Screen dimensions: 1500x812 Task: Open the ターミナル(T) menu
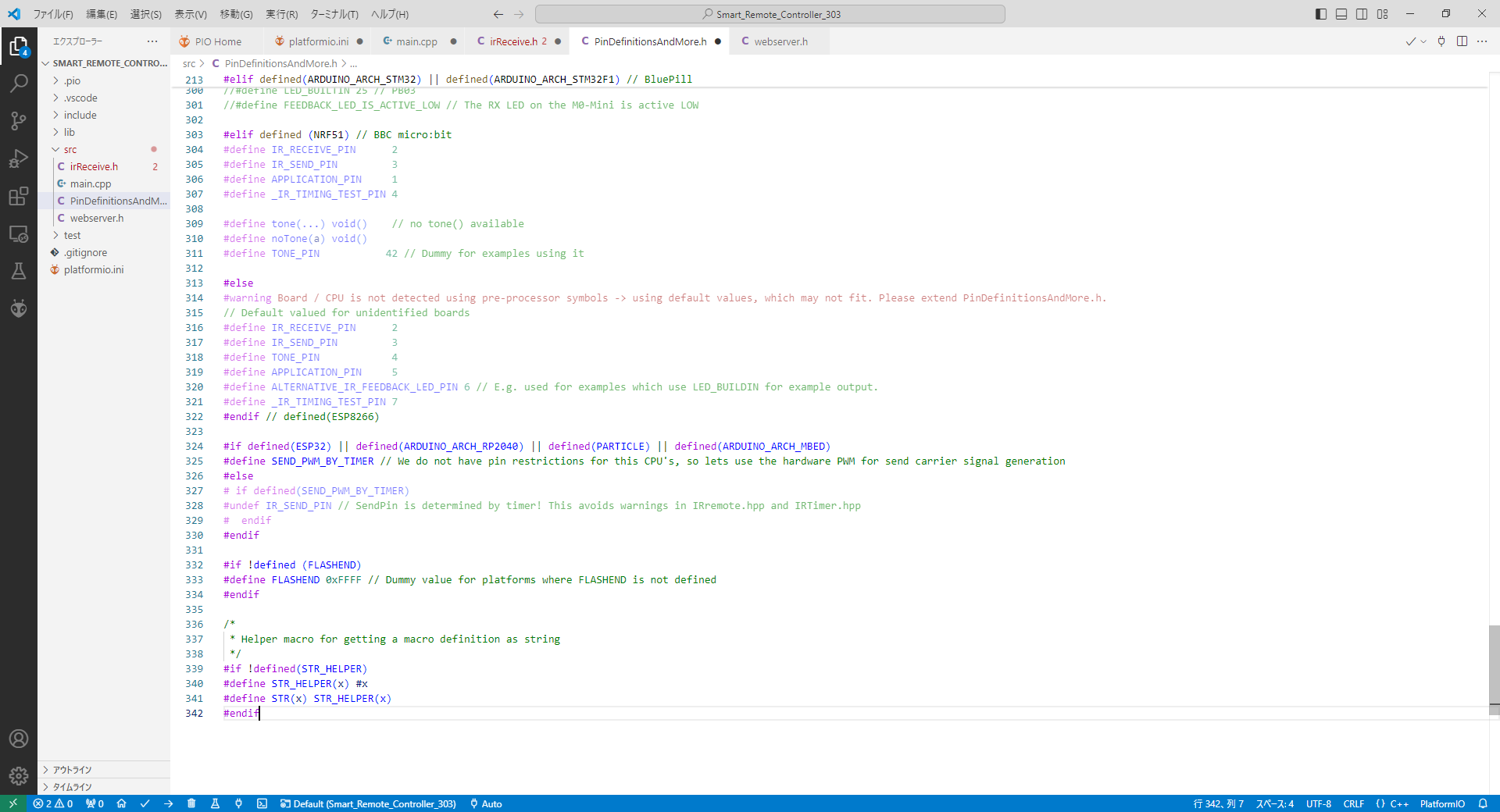coord(334,14)
